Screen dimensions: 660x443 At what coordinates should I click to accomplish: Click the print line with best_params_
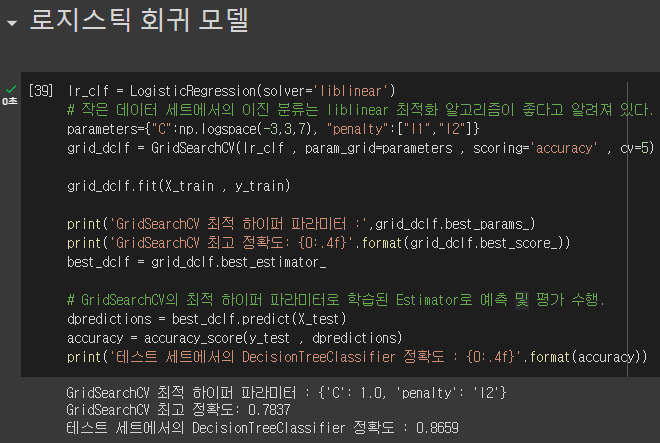[301, 224]
